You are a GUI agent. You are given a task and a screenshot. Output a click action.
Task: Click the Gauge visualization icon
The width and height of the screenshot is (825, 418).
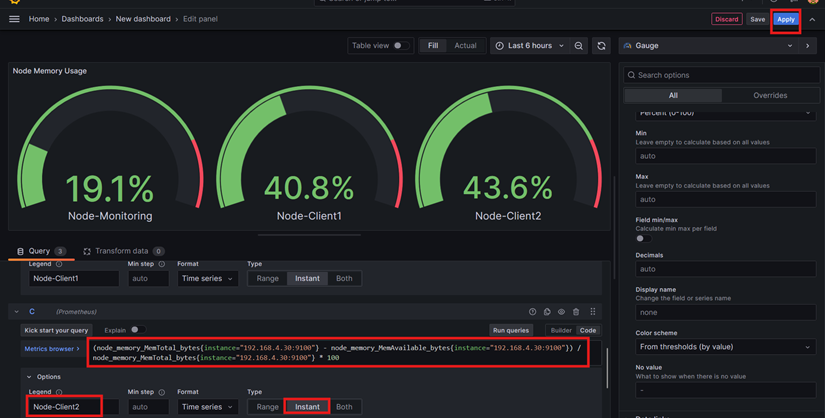[627, 46]
